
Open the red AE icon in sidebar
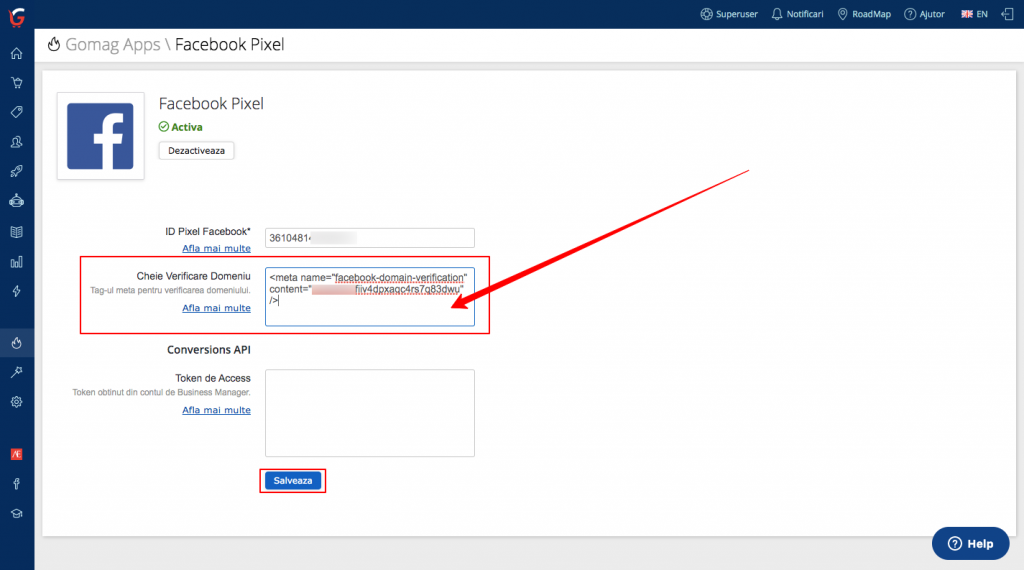(x=17, y=454)
